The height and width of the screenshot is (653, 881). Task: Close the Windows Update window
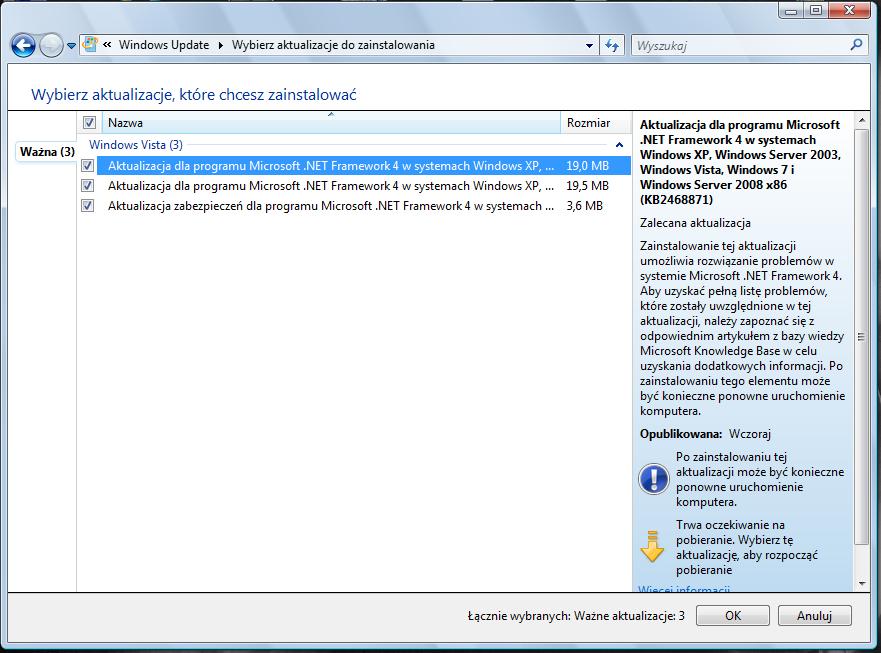click(x=850, y=10)
